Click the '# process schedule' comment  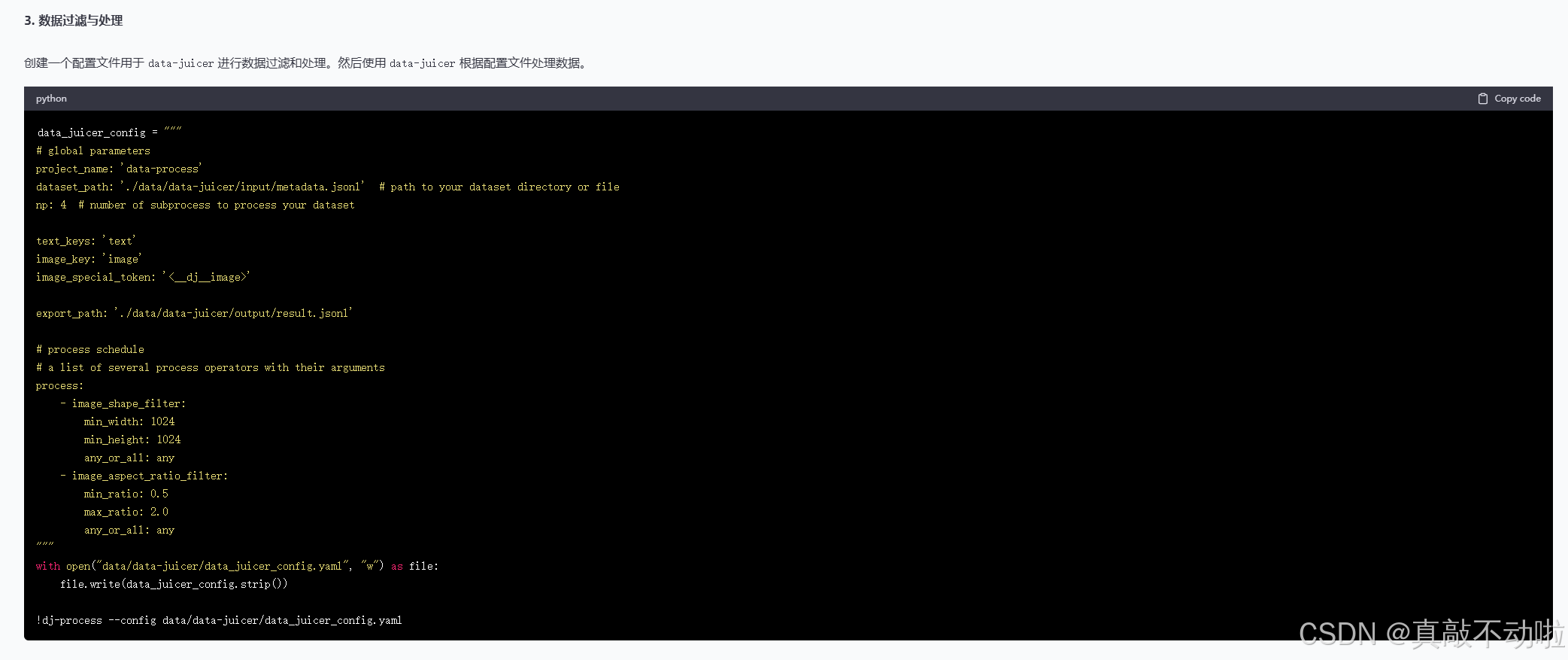pyautogui.click(x=90, y=349)
